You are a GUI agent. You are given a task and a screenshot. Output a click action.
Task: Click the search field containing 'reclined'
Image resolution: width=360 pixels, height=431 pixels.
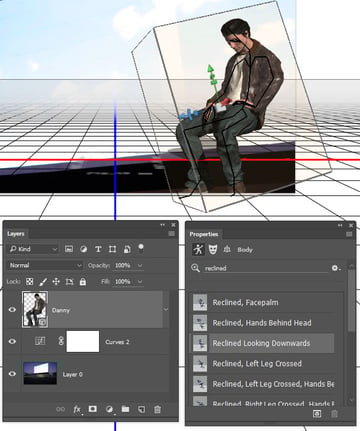pyautogui.click(x=266, y=268)
